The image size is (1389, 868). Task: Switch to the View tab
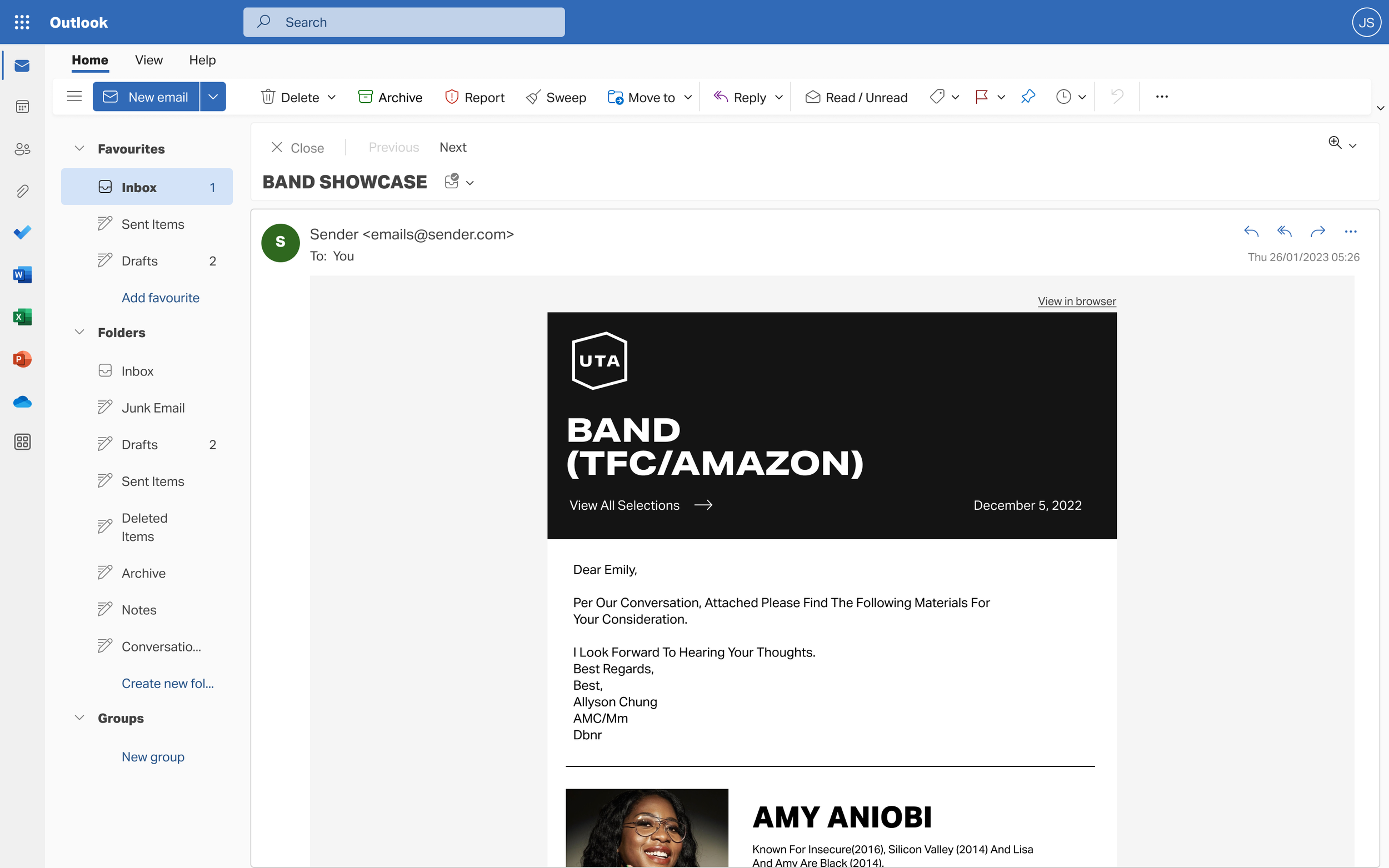tap(148, 60)
